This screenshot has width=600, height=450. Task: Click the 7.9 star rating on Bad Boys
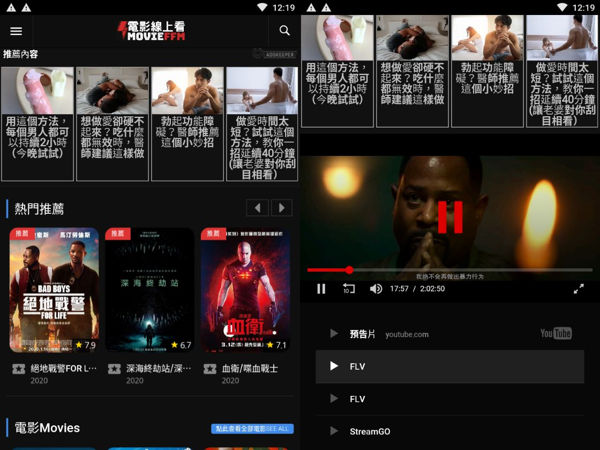[x=86, y=345]
